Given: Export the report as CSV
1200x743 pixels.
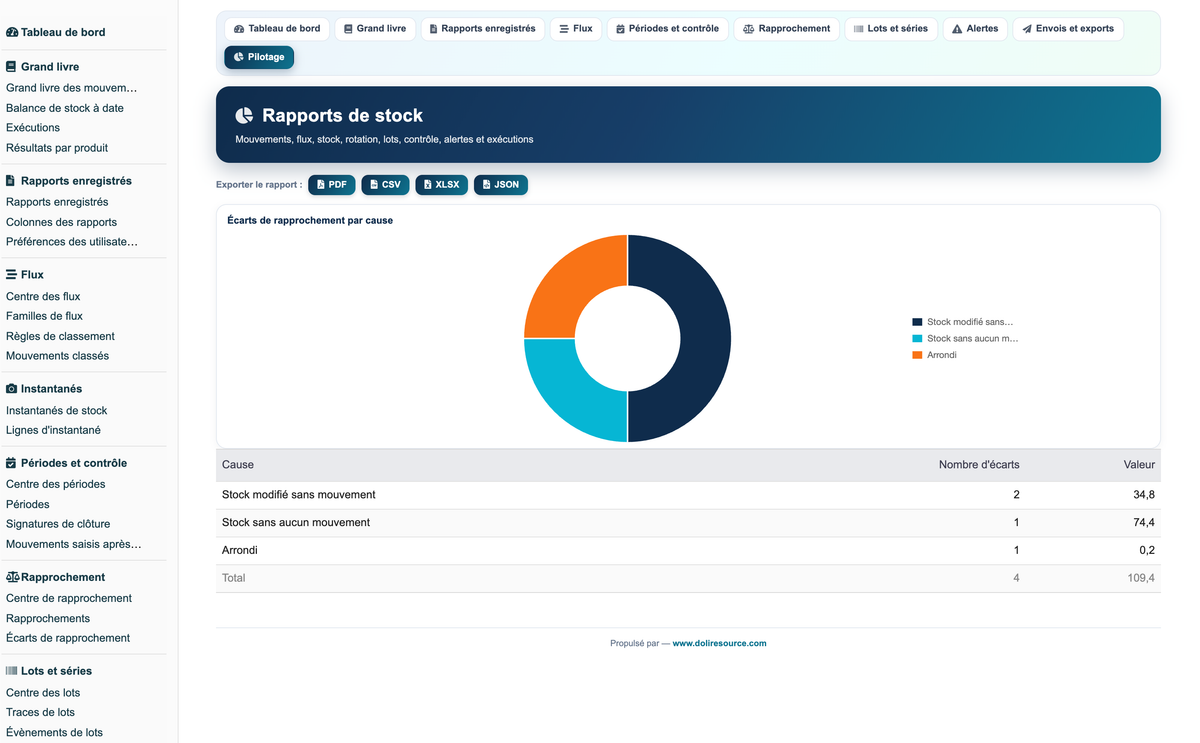Looking at the screenshot, I should (385, 185).
